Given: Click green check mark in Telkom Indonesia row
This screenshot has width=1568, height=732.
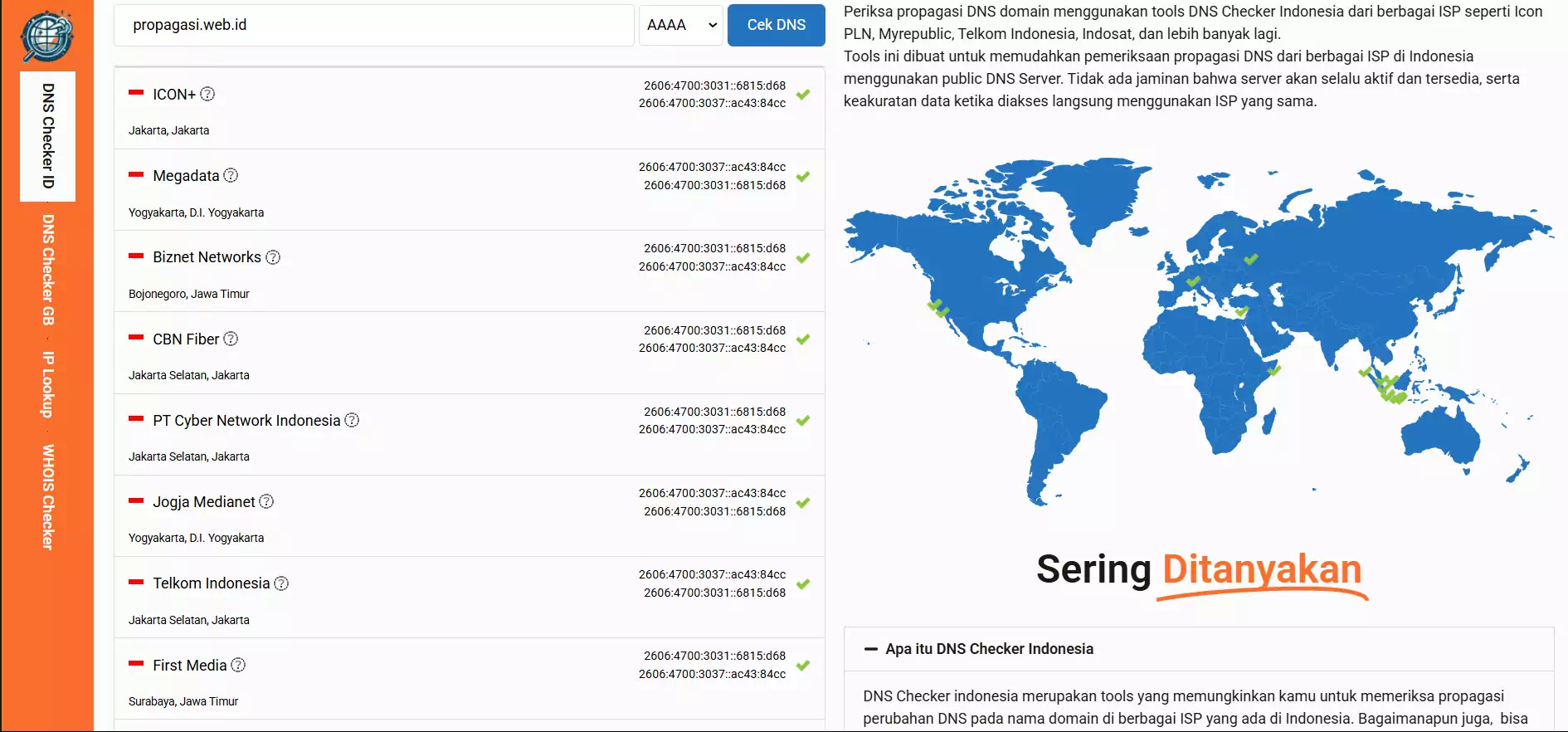Looking at the screenshot, I should 803,583.
